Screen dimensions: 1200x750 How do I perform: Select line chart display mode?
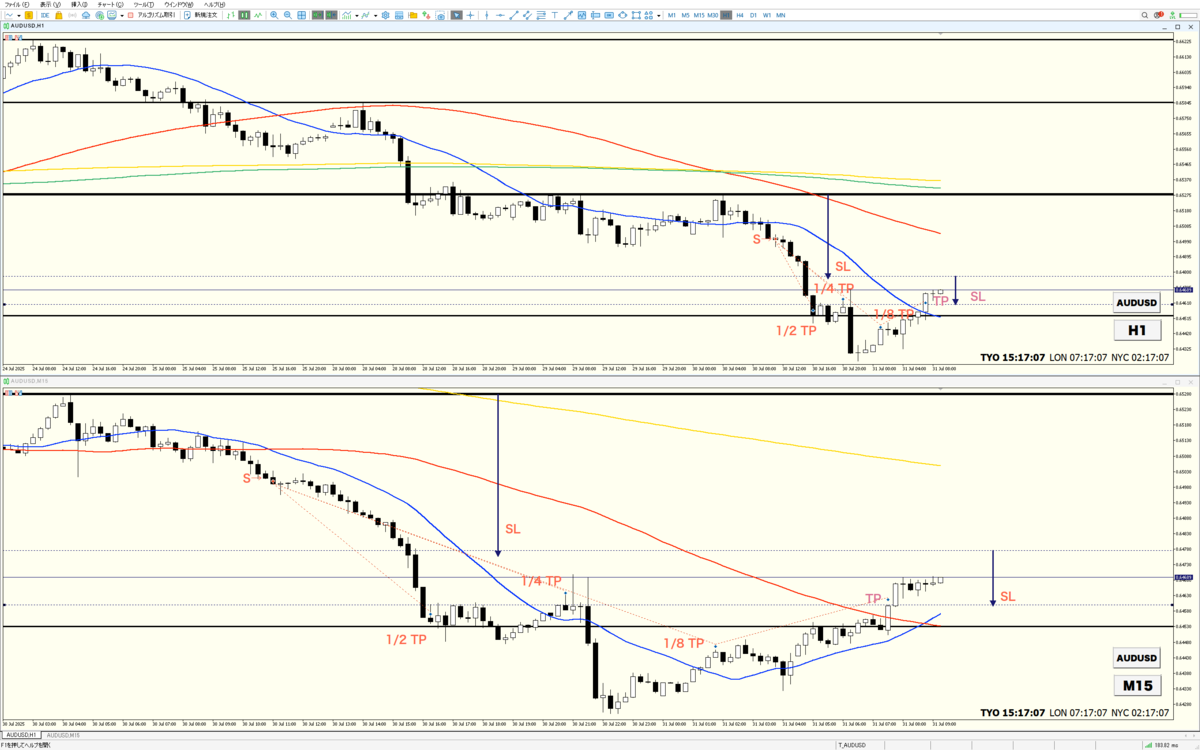258,16
